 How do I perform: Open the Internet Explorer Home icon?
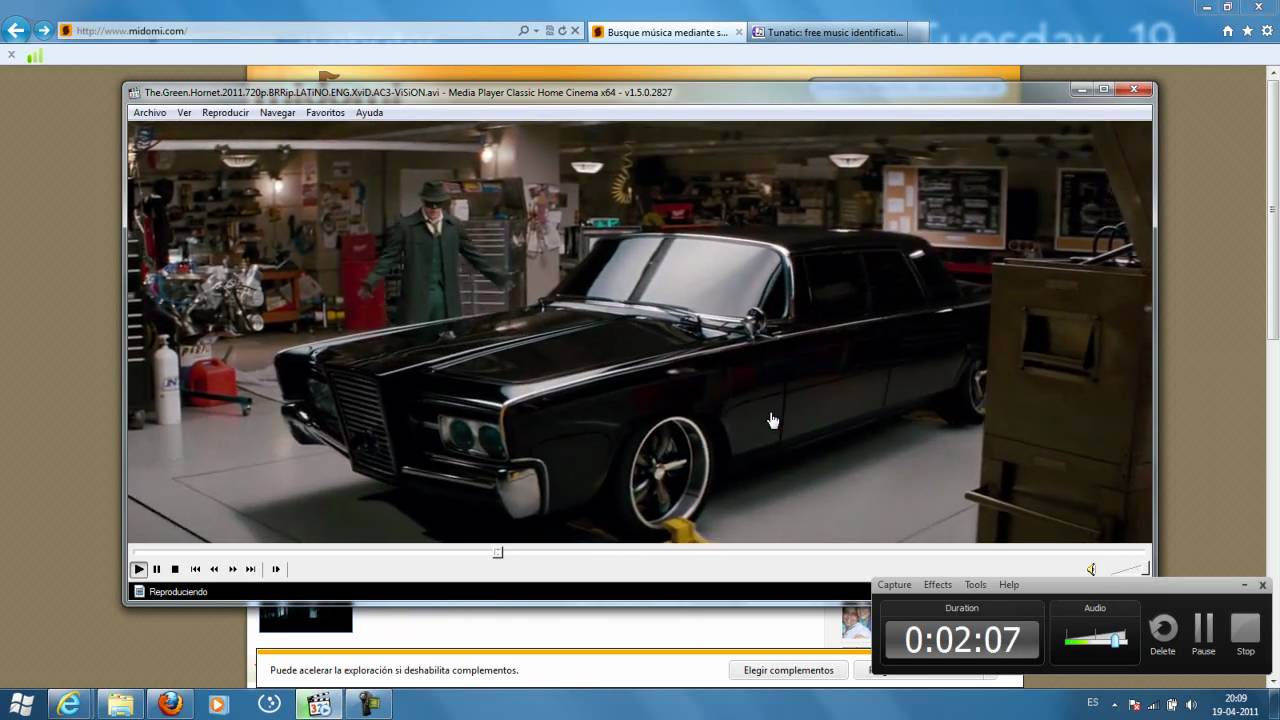pos(1228,31)
